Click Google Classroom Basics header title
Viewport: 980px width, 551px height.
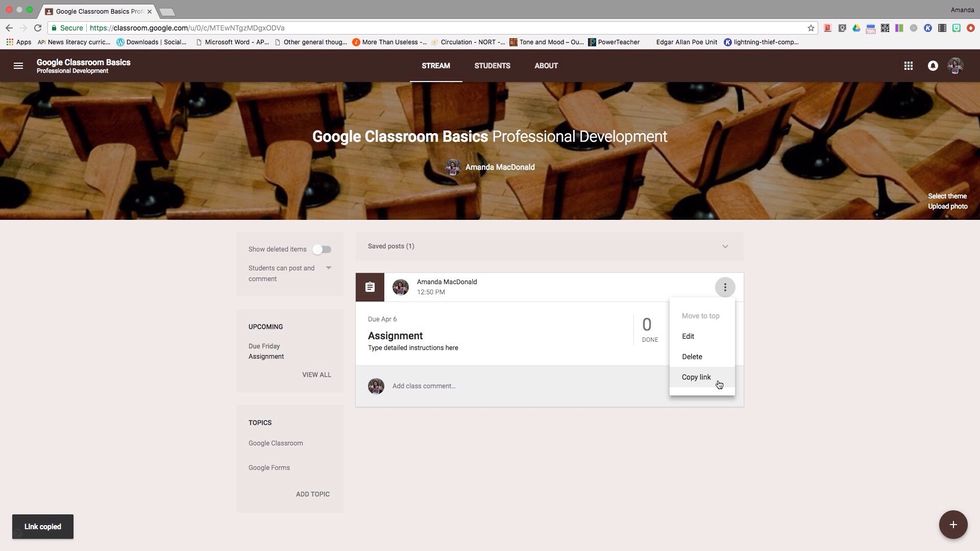coord(83,62)
